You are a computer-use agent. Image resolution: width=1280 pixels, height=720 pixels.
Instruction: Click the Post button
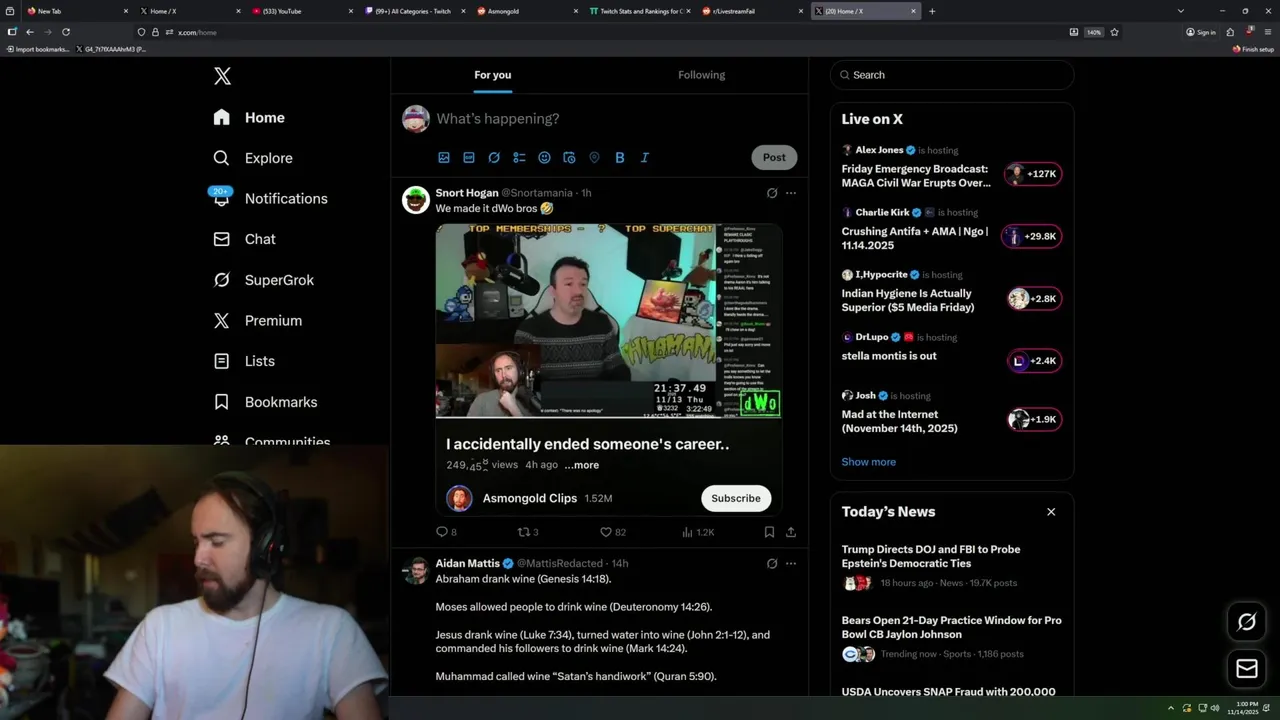774,157
